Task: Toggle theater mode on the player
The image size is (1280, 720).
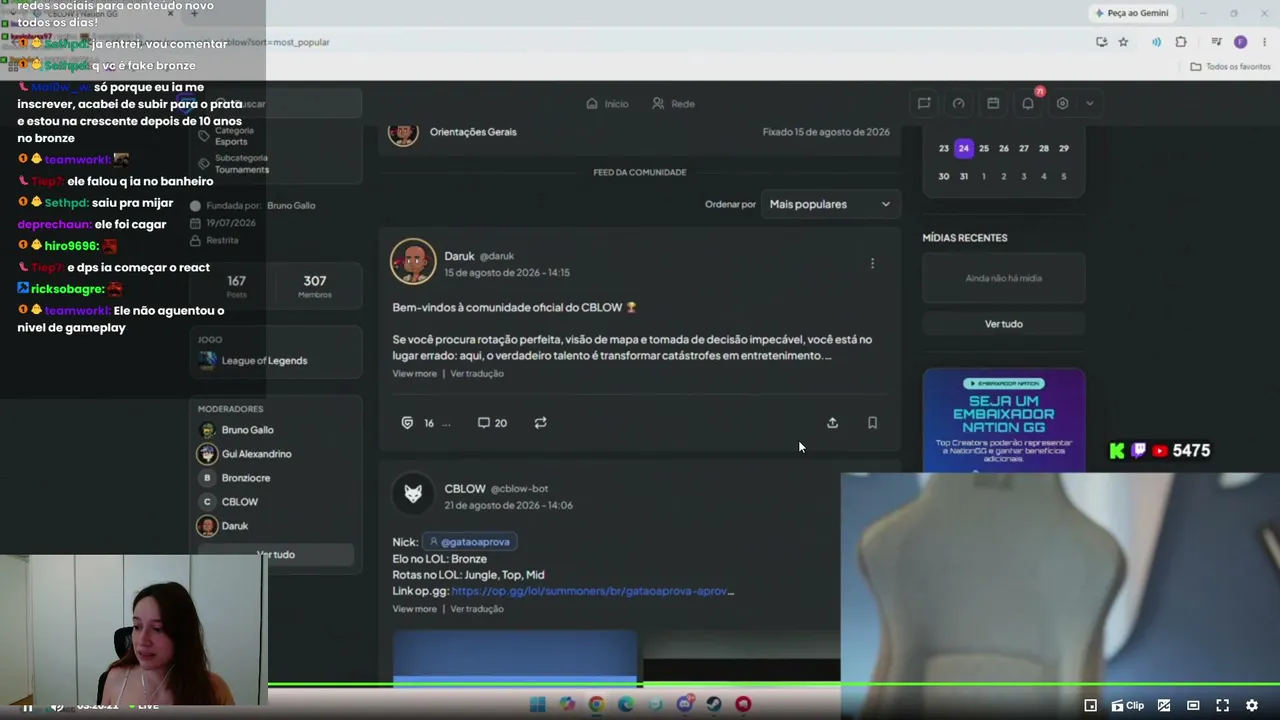Action: click(x=1193, y=706)
